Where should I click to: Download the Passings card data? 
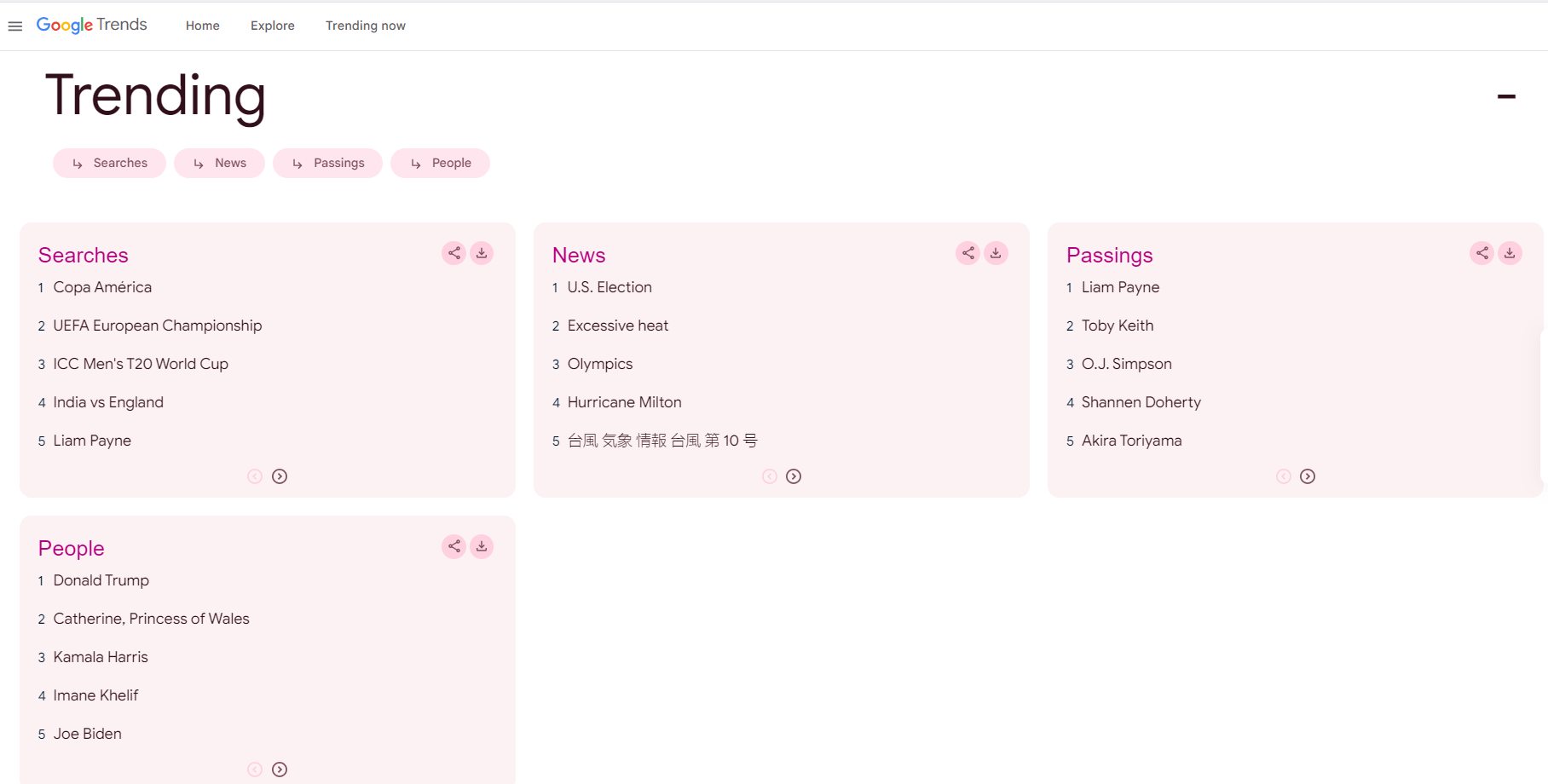1510,253
